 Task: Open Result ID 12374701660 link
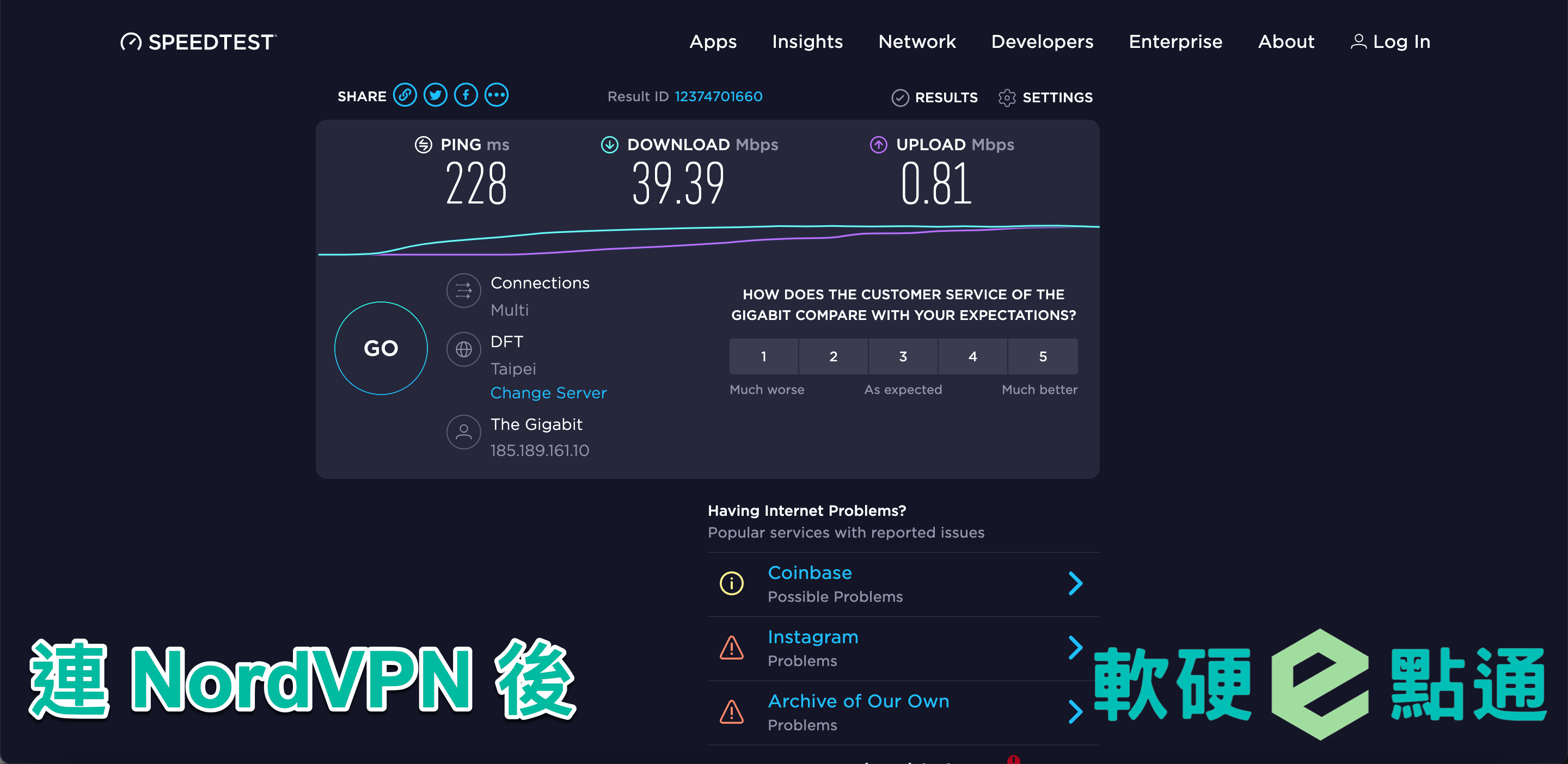click(x=718, y=96)
